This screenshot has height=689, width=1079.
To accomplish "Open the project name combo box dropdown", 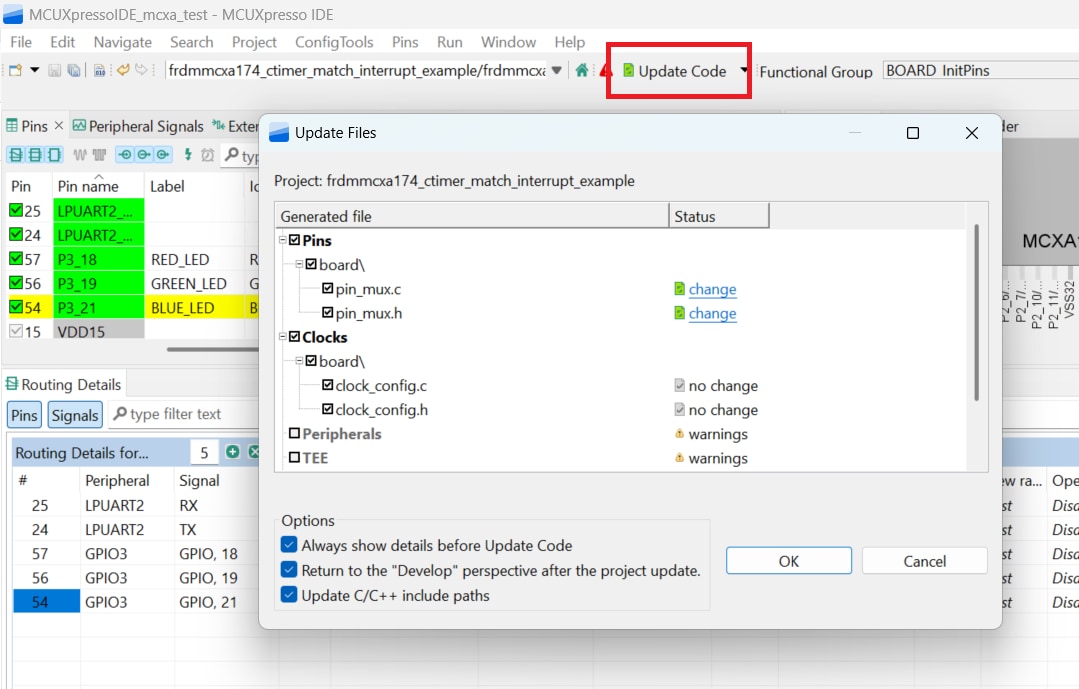I will [x=558, y=70].
